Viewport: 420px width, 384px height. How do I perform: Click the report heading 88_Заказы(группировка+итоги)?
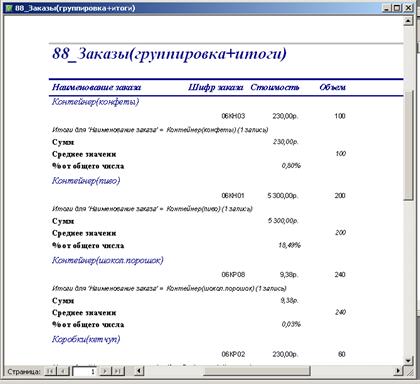tap(169, 54)
